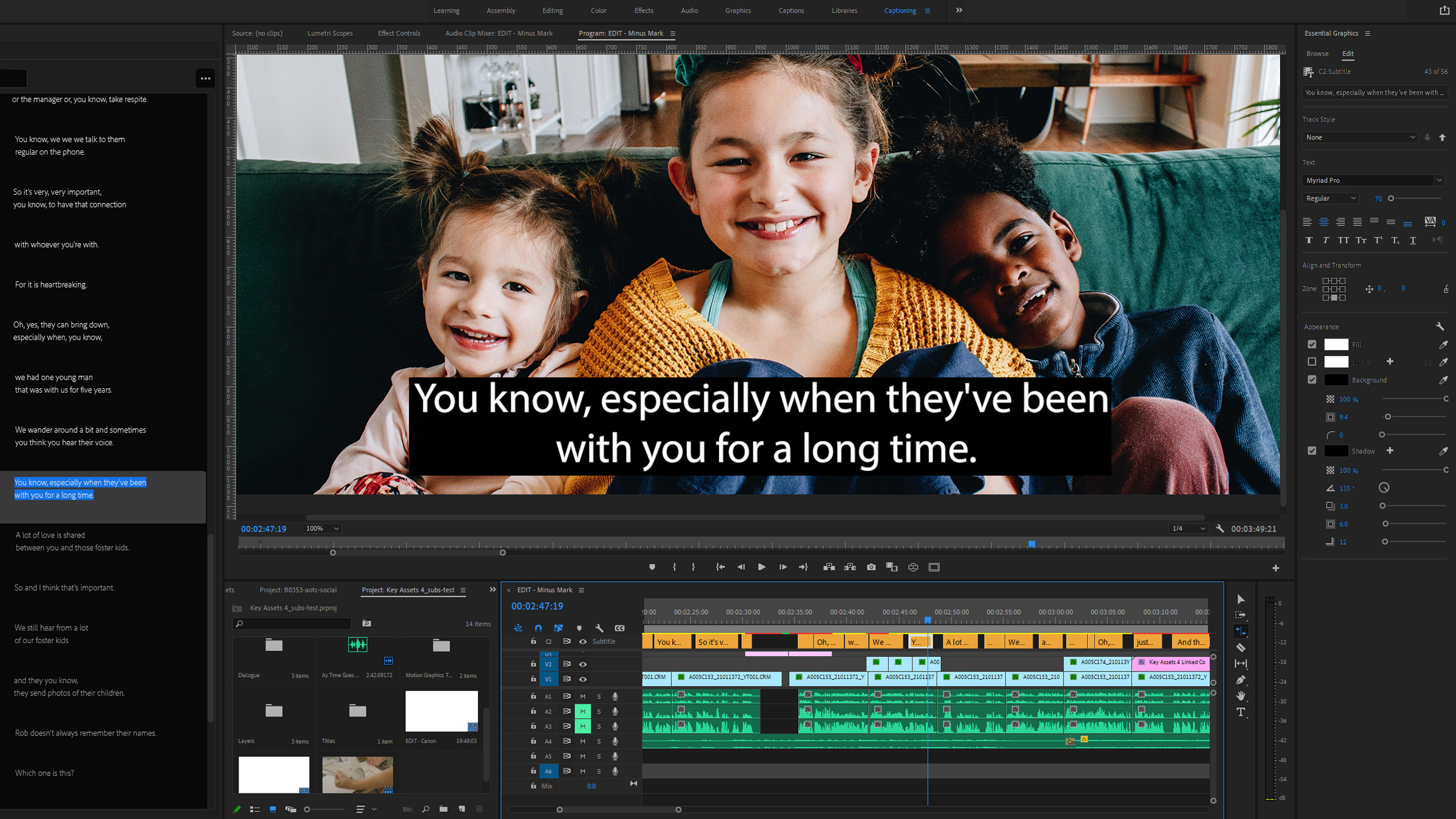Select the Lift/Extract edit icon
The height and width of the screenshot is (819, 1456).
(x=828, y=567)
